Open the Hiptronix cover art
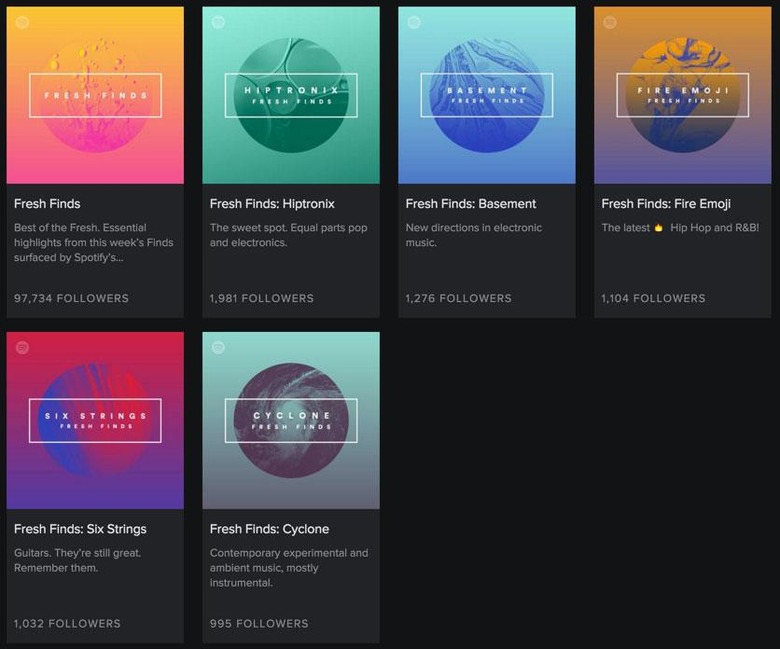 pos(291,95)
